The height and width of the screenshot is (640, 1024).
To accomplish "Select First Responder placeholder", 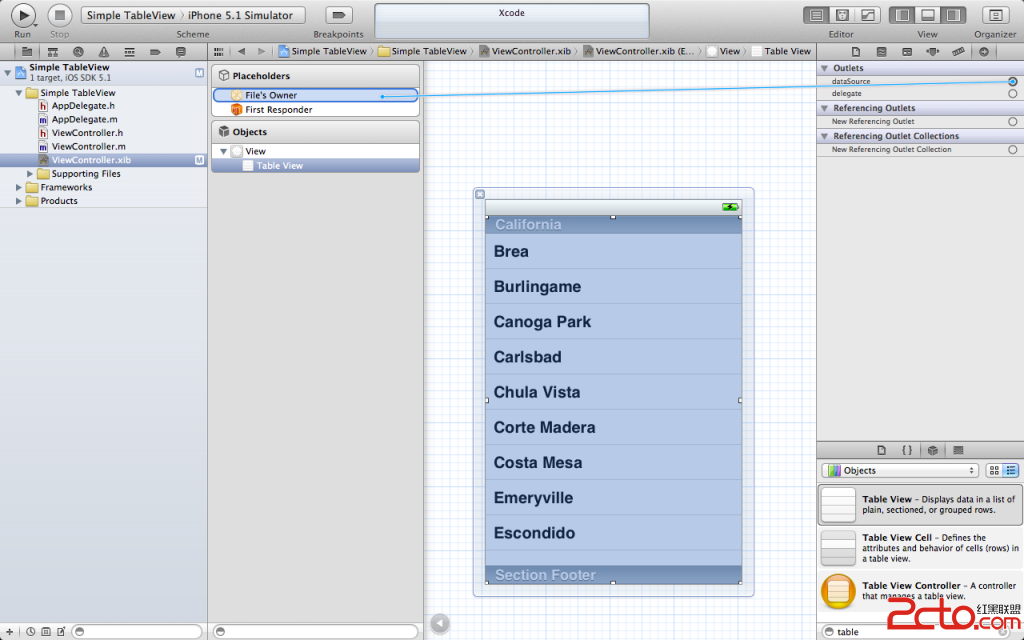I will [278, 110].
